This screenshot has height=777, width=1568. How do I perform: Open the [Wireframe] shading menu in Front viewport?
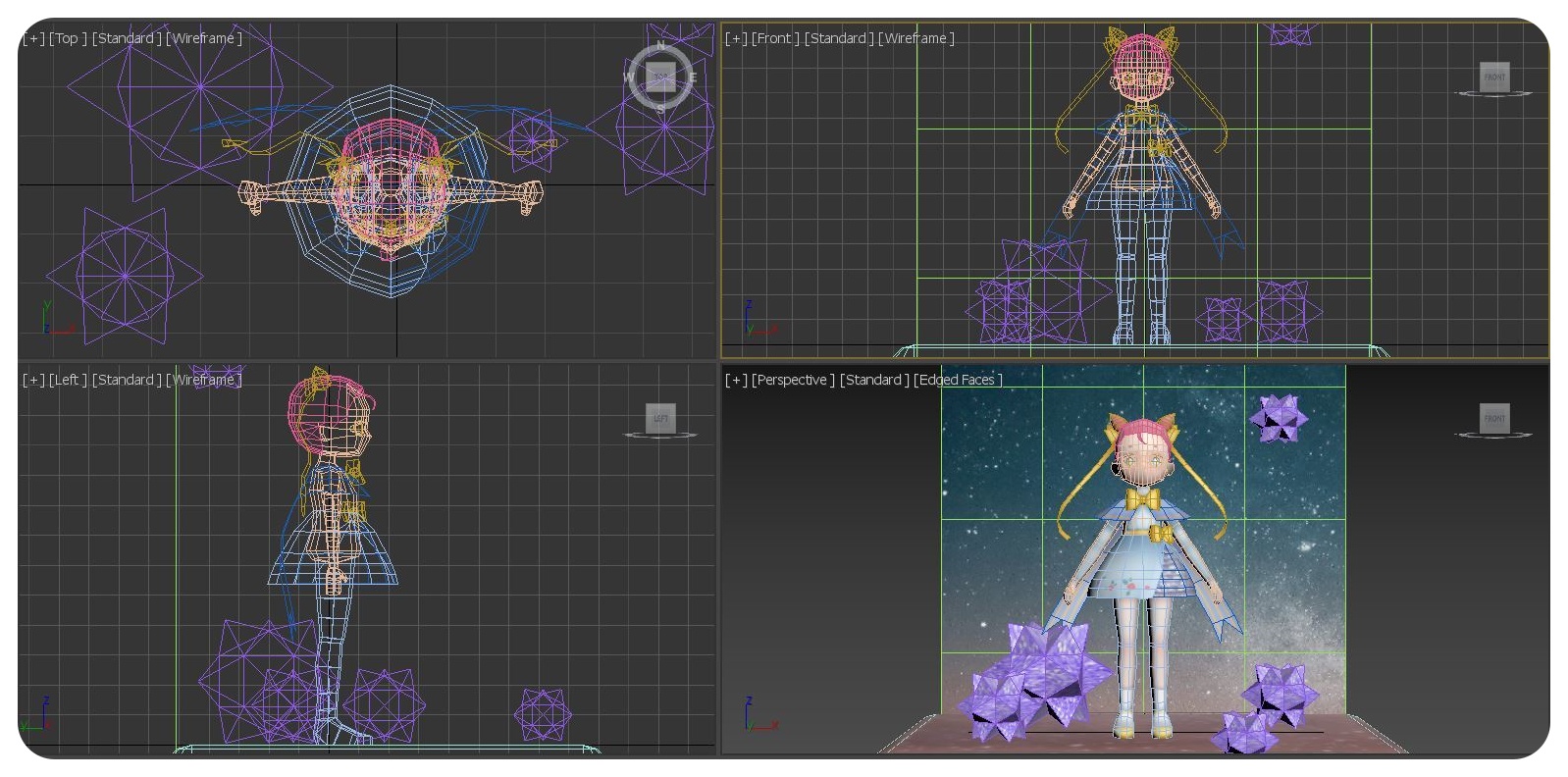(916, 38)
